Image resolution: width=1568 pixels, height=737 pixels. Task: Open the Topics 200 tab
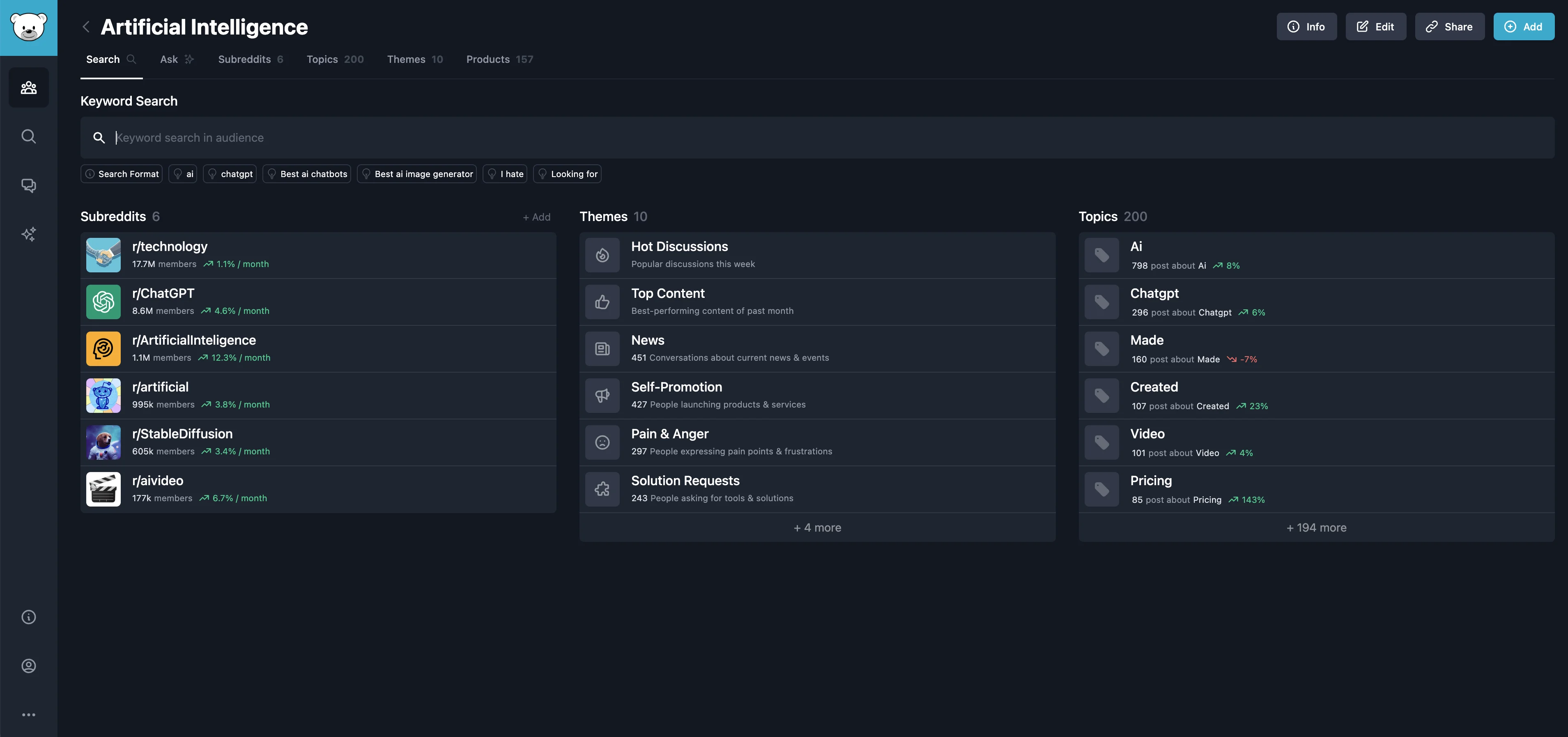tap(335, 59)
